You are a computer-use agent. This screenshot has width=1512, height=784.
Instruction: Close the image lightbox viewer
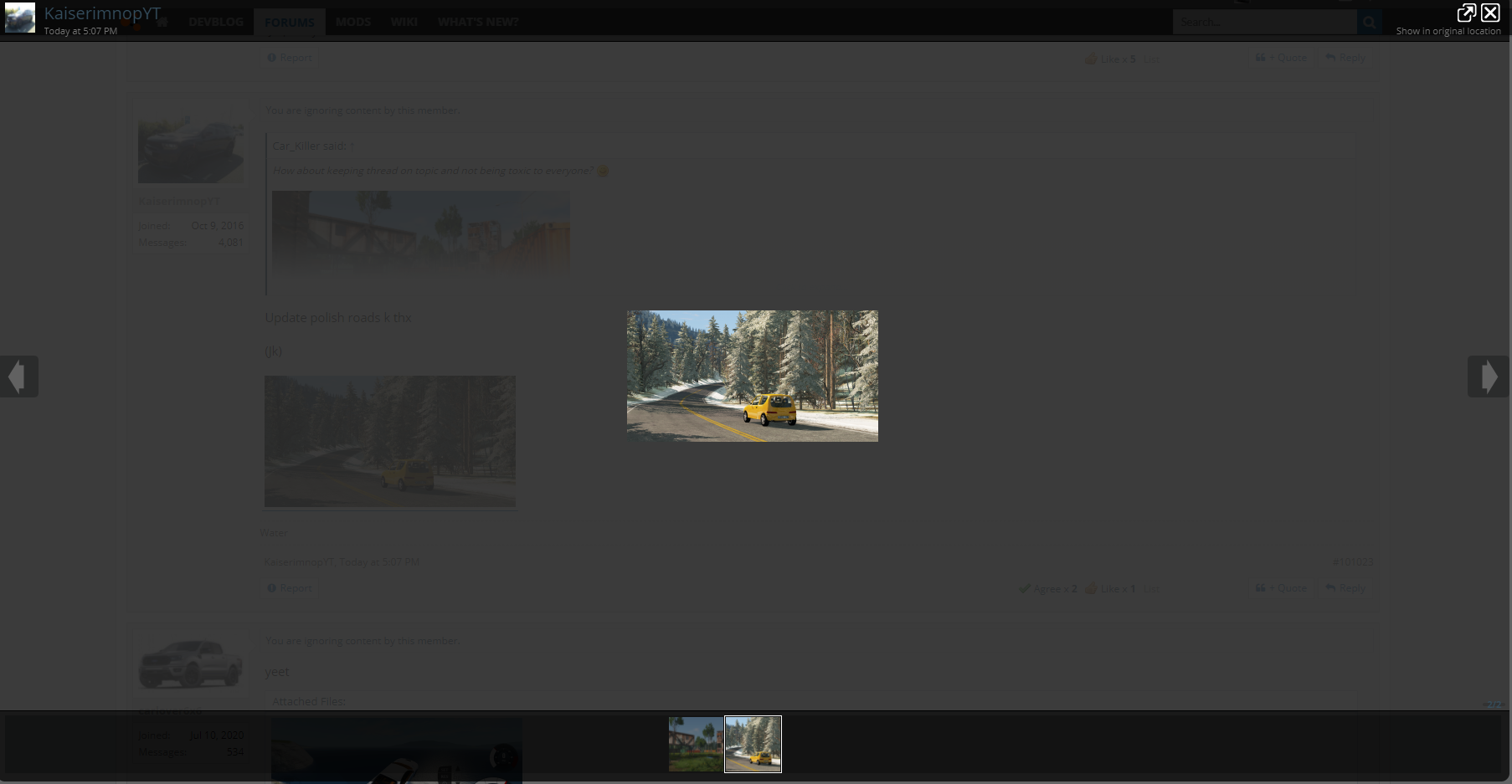1490,13
